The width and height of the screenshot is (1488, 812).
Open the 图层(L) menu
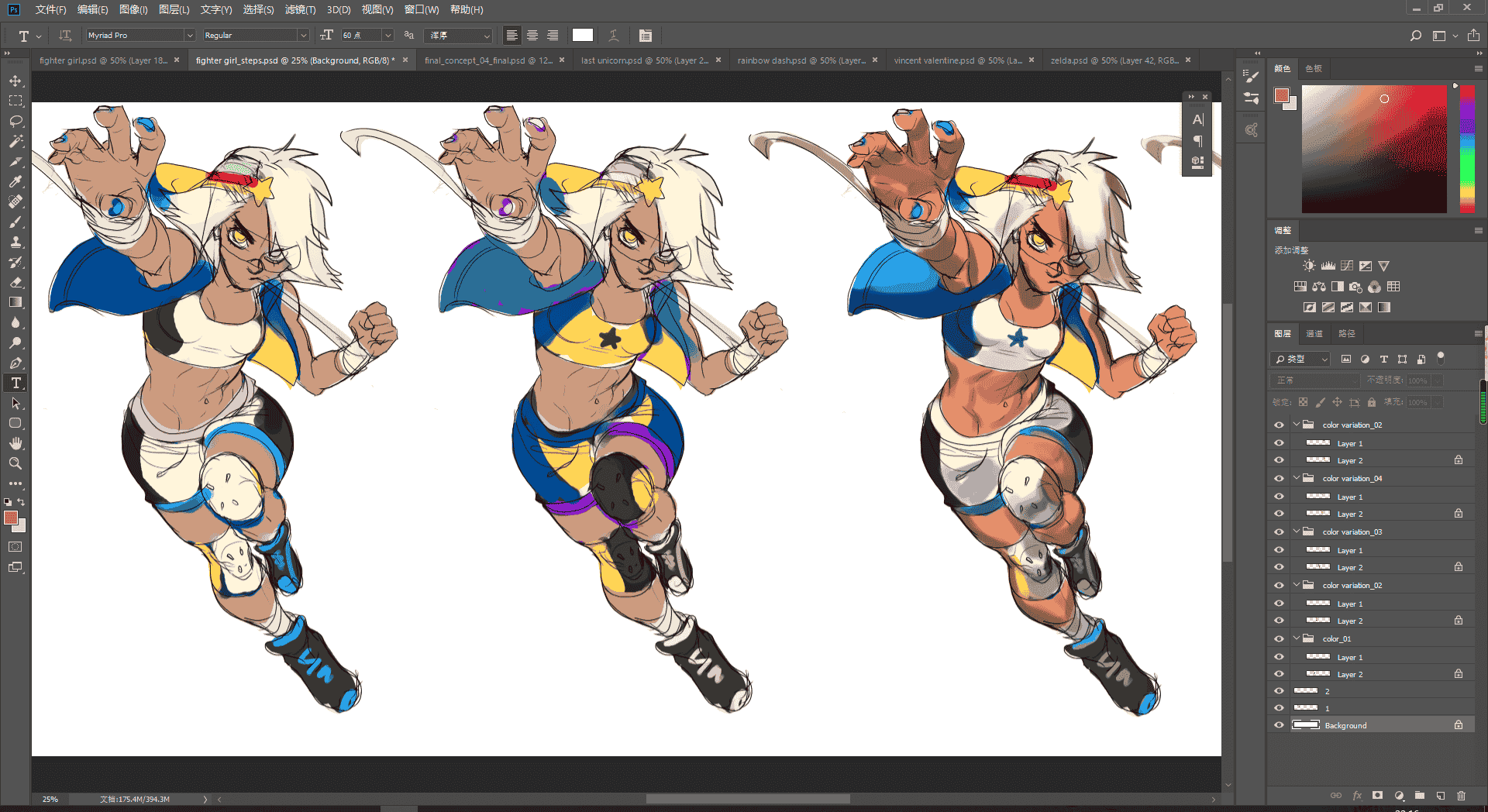174,9
